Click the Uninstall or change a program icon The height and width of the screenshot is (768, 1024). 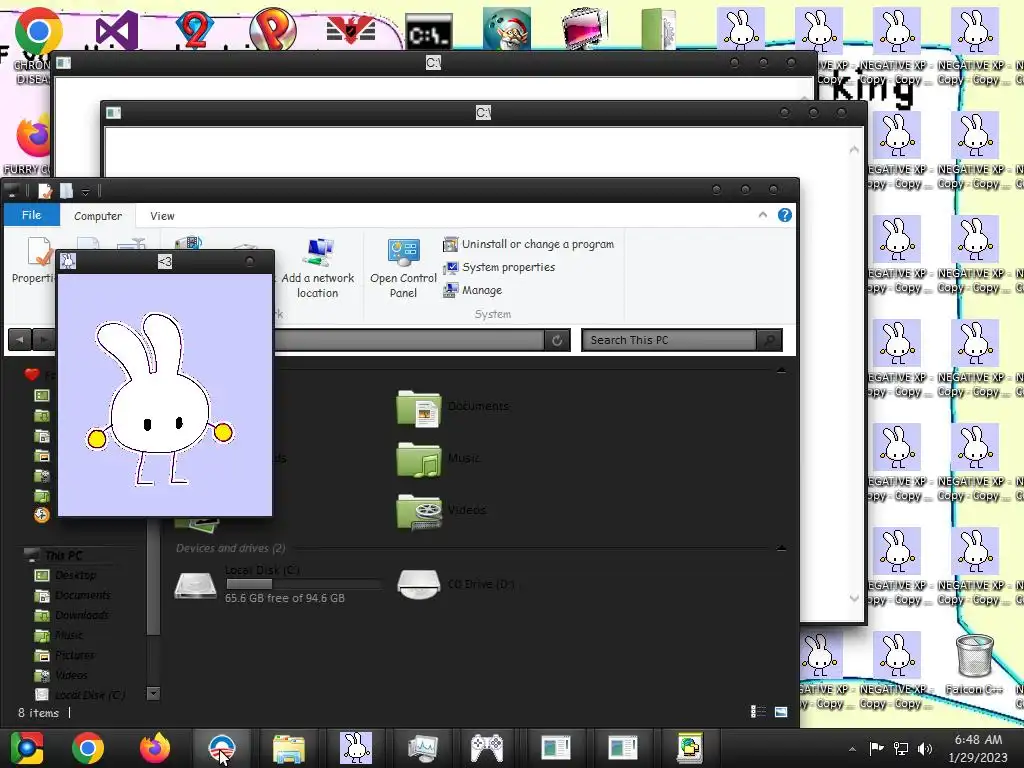450,245
